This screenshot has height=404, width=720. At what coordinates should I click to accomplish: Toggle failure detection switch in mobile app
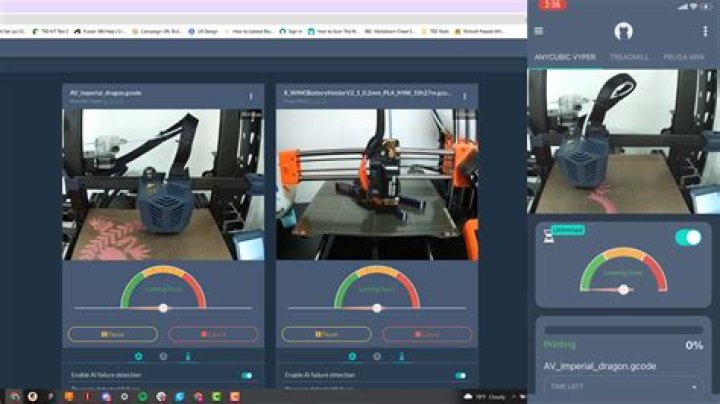point(688,238)
